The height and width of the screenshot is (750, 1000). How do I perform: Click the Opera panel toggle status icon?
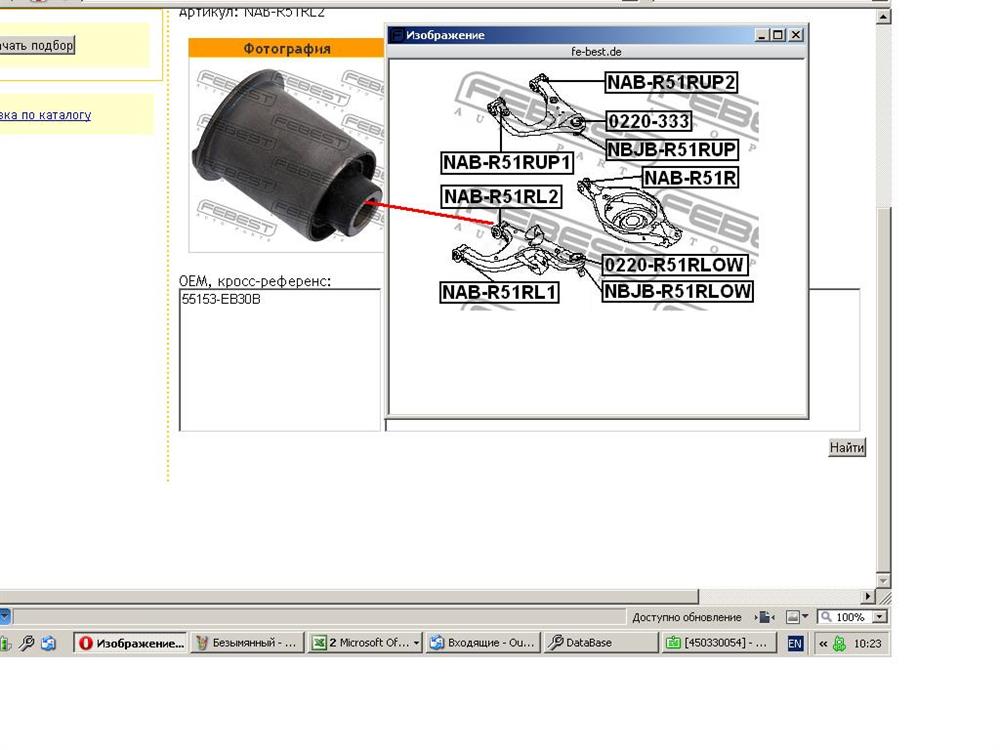(x=765, y=617)
